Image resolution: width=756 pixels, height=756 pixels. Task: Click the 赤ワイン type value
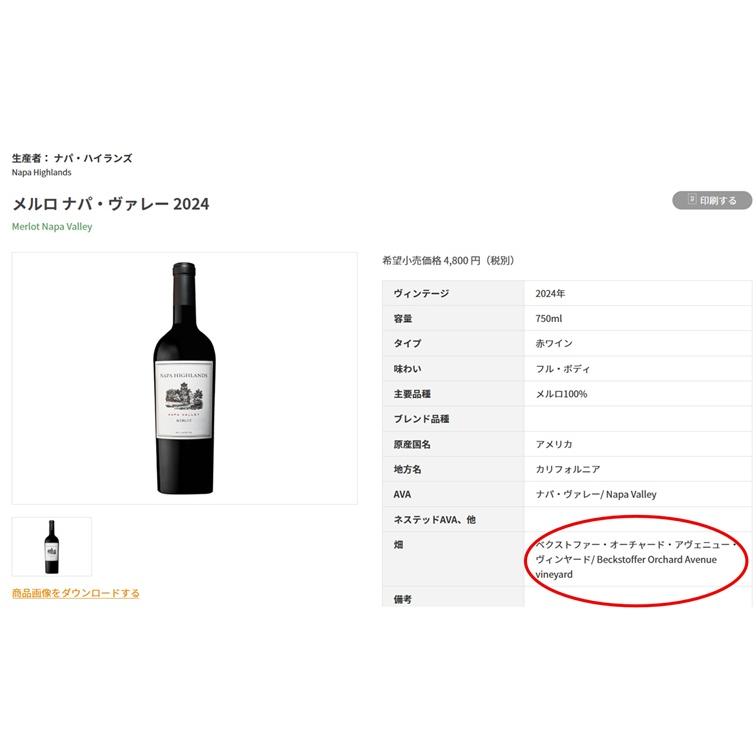(x=554, y=344)
